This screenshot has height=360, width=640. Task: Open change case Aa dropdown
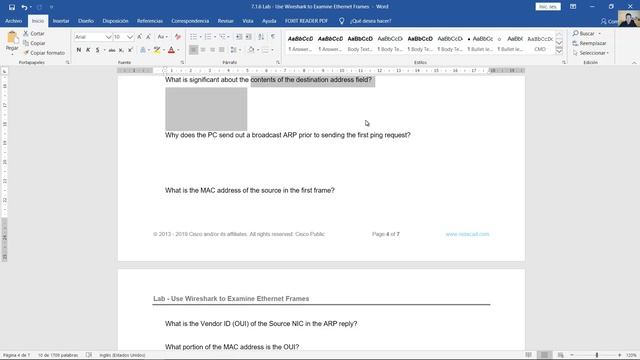click(162, 37)
